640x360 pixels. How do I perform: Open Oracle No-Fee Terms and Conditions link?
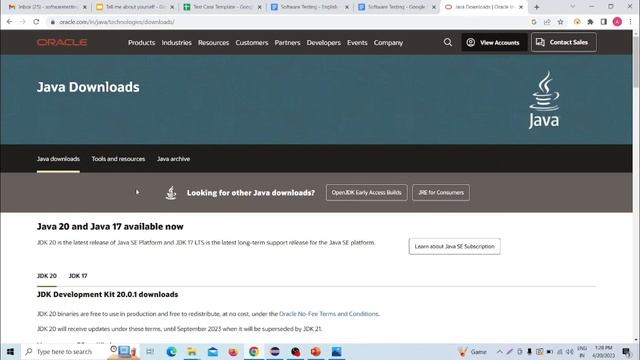click(x=329, y=314)
